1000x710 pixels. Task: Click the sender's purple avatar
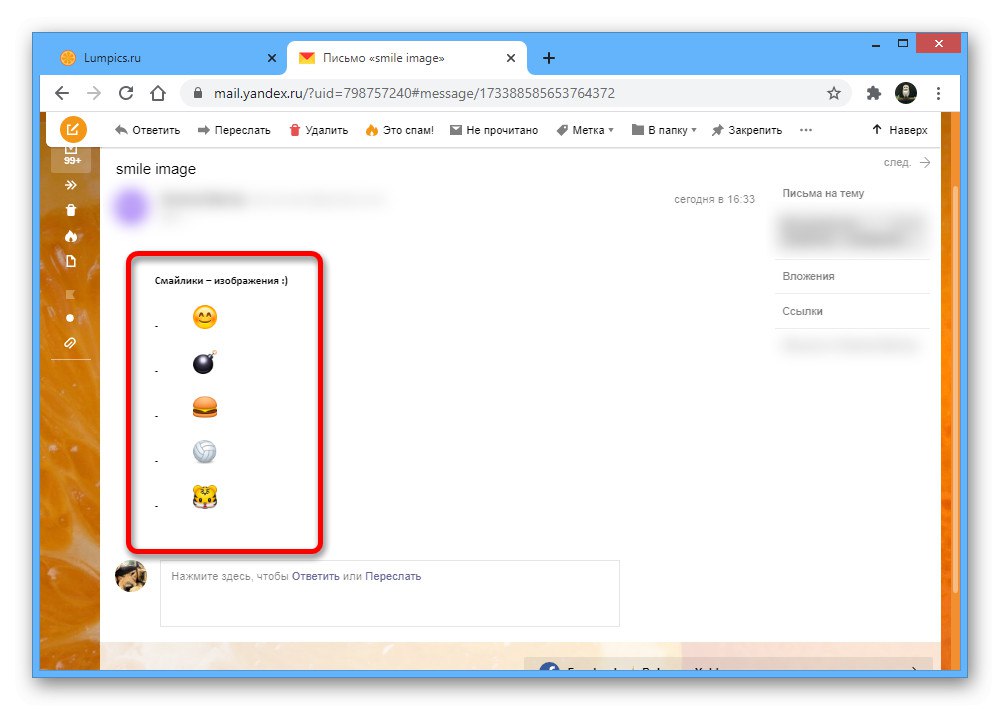click(x=131, y=206)
